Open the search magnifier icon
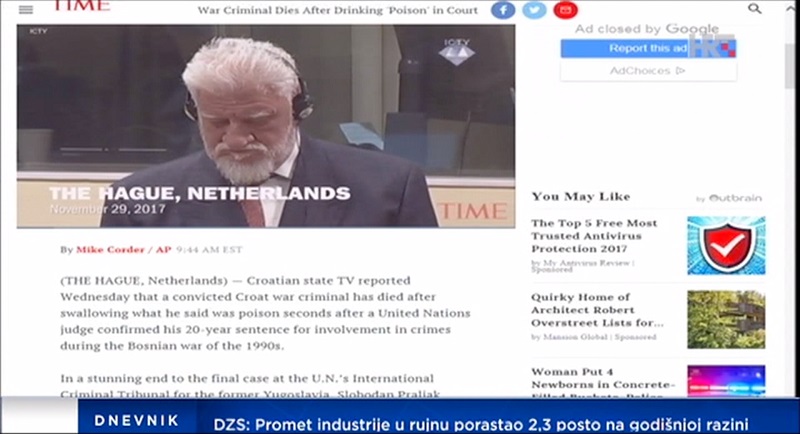The width and height of the screenshot is (800, 434). (x=755, y=9)
